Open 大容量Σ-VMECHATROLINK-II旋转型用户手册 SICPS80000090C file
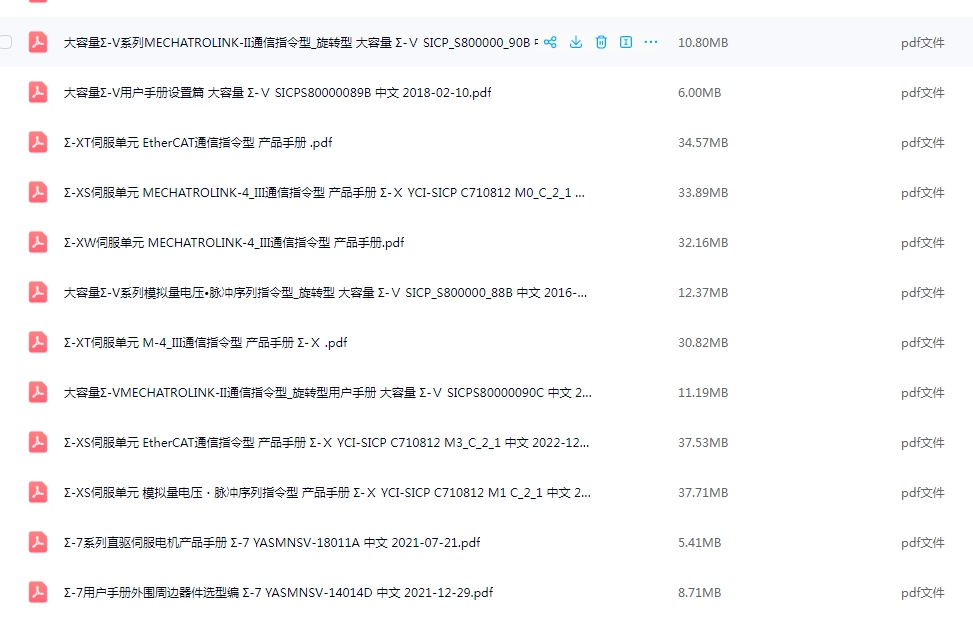973x618 pixels. (x=328, y=392)
